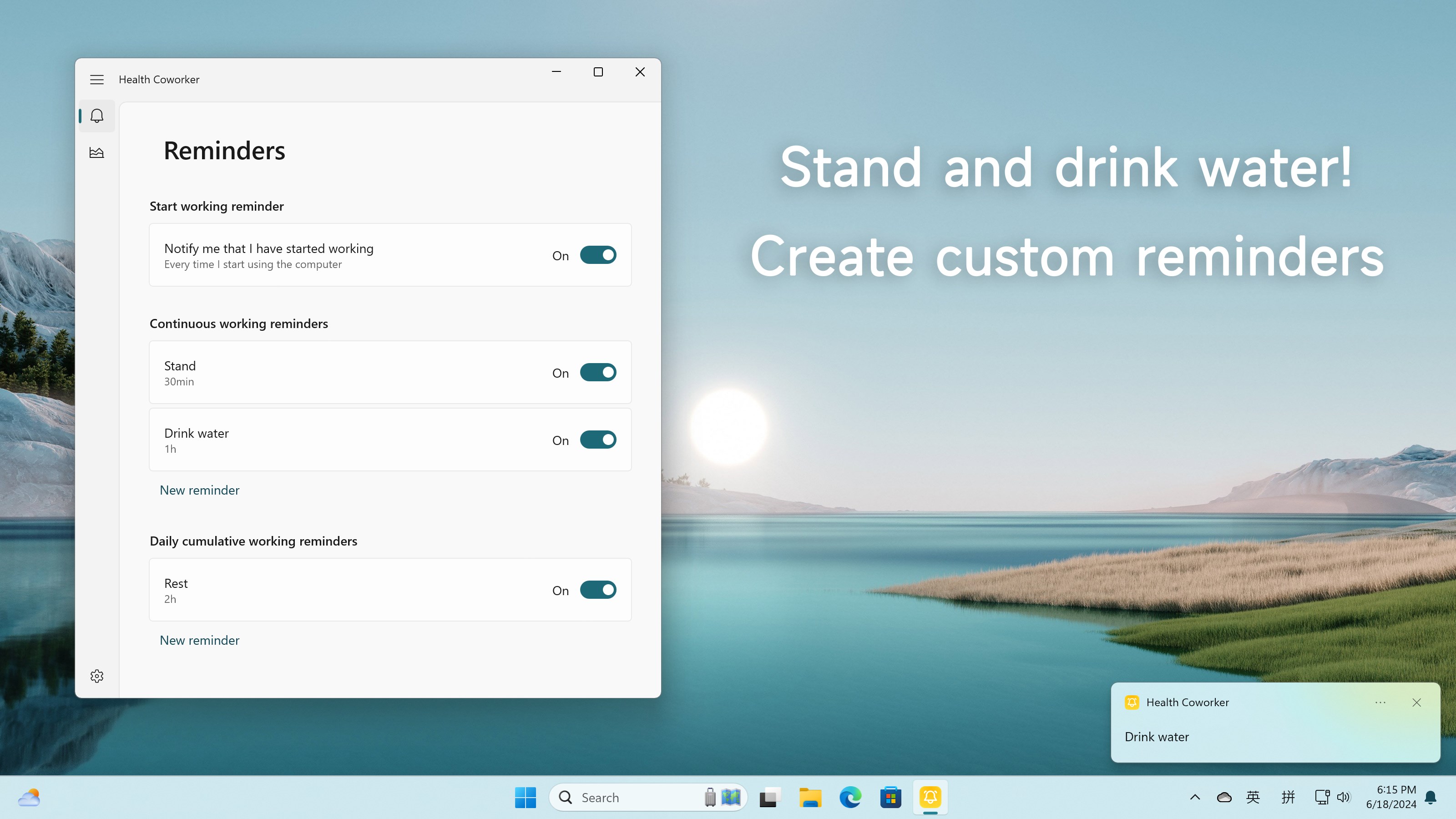Open File Explorer from taskbar
The image size is (1456, 819).
point(810,798)
